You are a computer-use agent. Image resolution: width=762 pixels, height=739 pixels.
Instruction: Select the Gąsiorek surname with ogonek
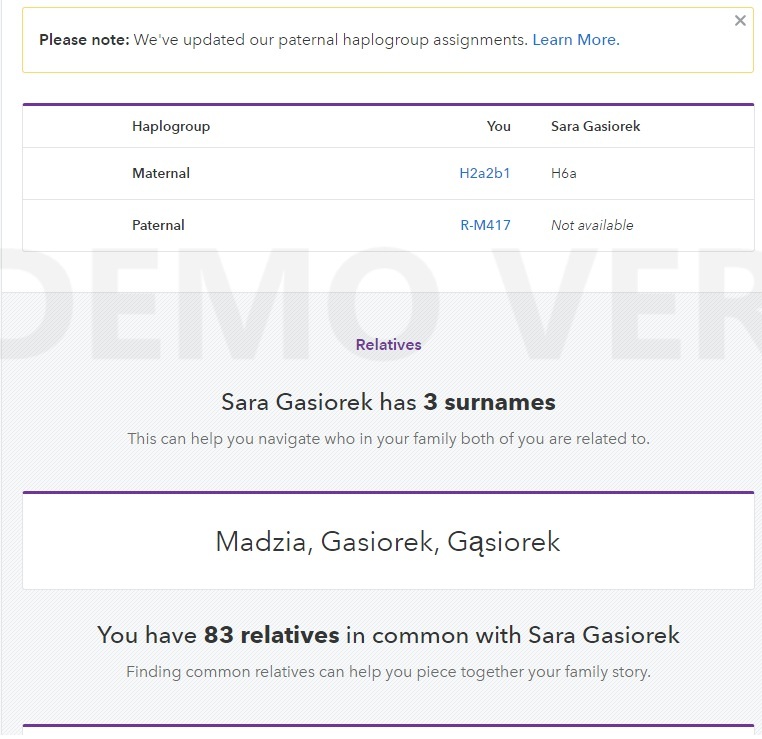point(503,542)
